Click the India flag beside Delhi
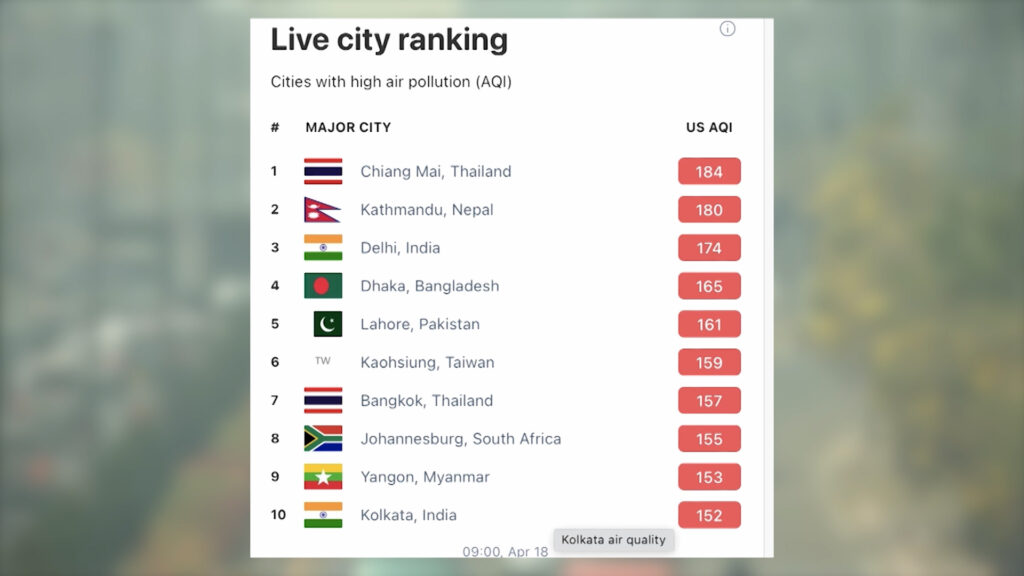 (x=323, y=248)
